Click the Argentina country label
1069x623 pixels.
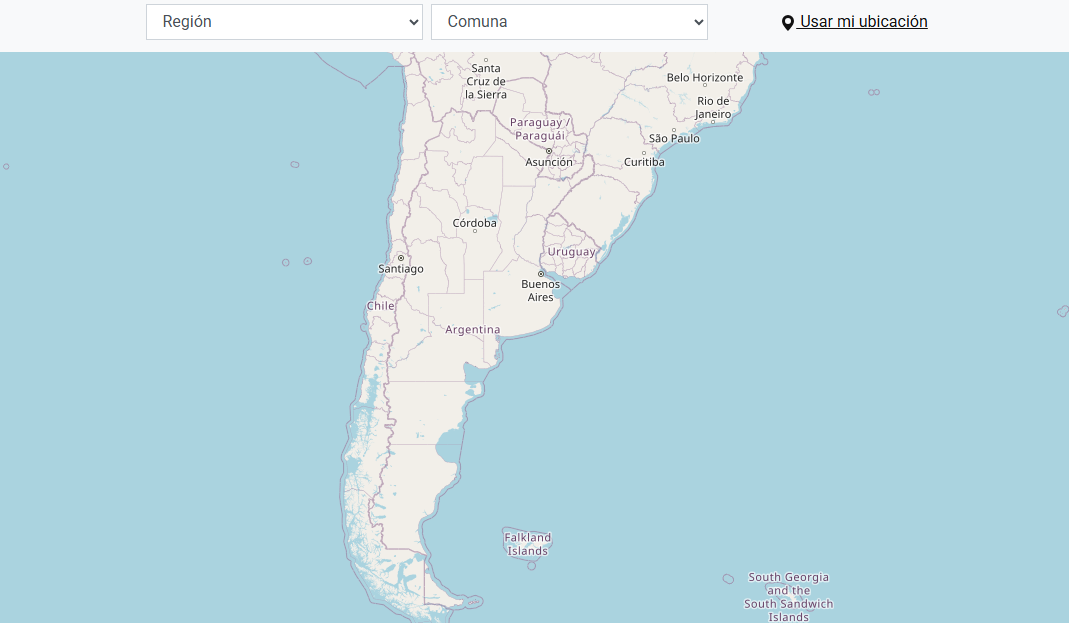(472, 329)
